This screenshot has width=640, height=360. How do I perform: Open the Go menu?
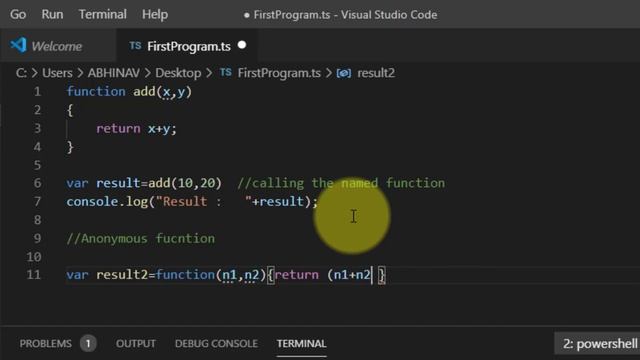18,14
